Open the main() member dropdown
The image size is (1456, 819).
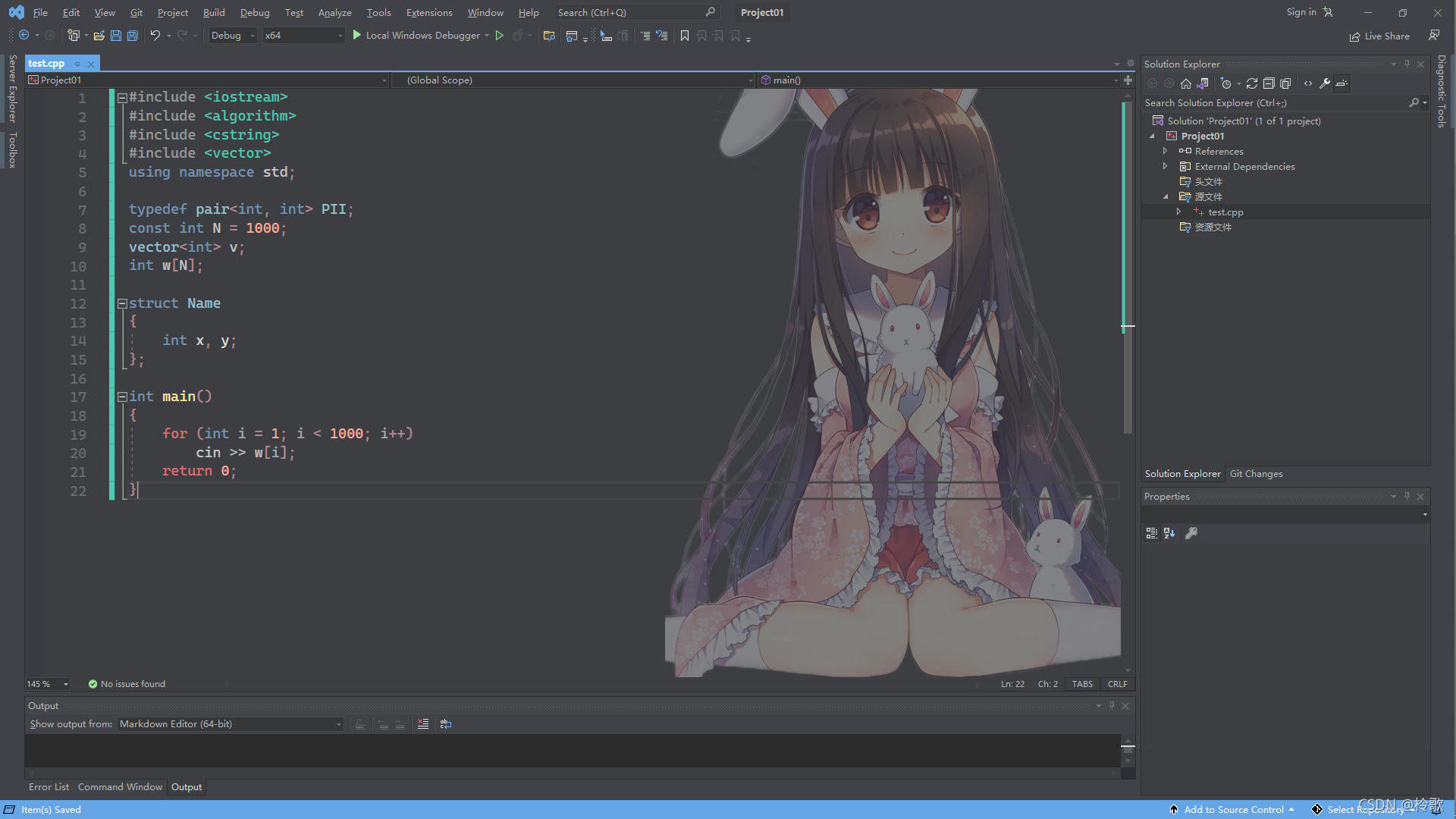[939, 80]
